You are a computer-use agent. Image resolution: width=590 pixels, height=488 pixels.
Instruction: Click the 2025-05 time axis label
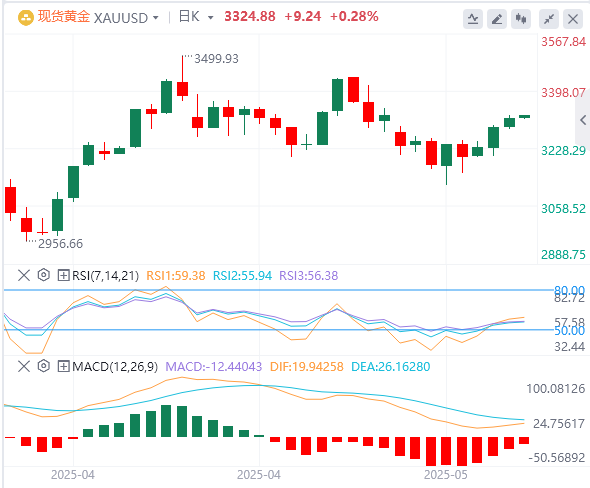(446, 475)
